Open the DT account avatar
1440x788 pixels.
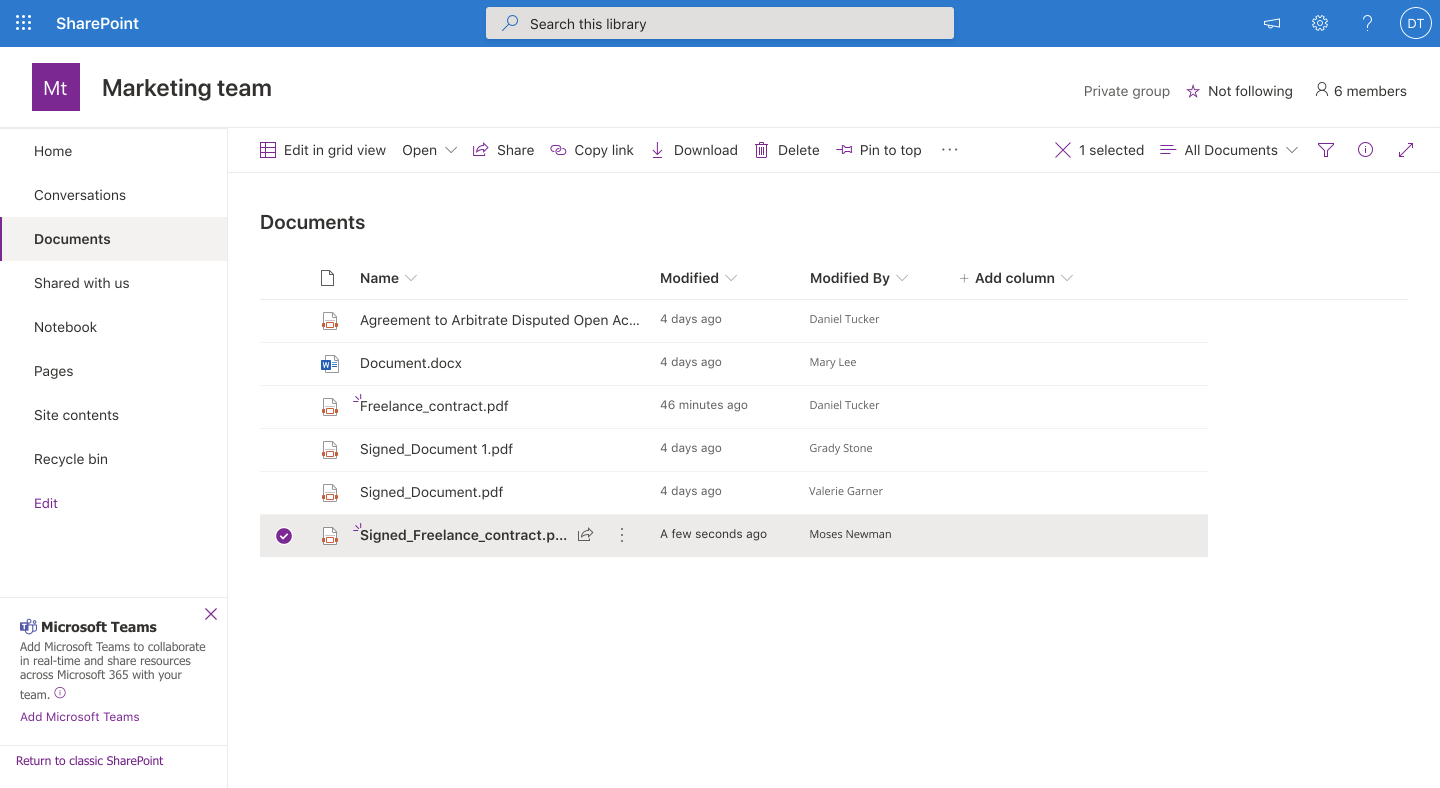[x=1416, y=23]
